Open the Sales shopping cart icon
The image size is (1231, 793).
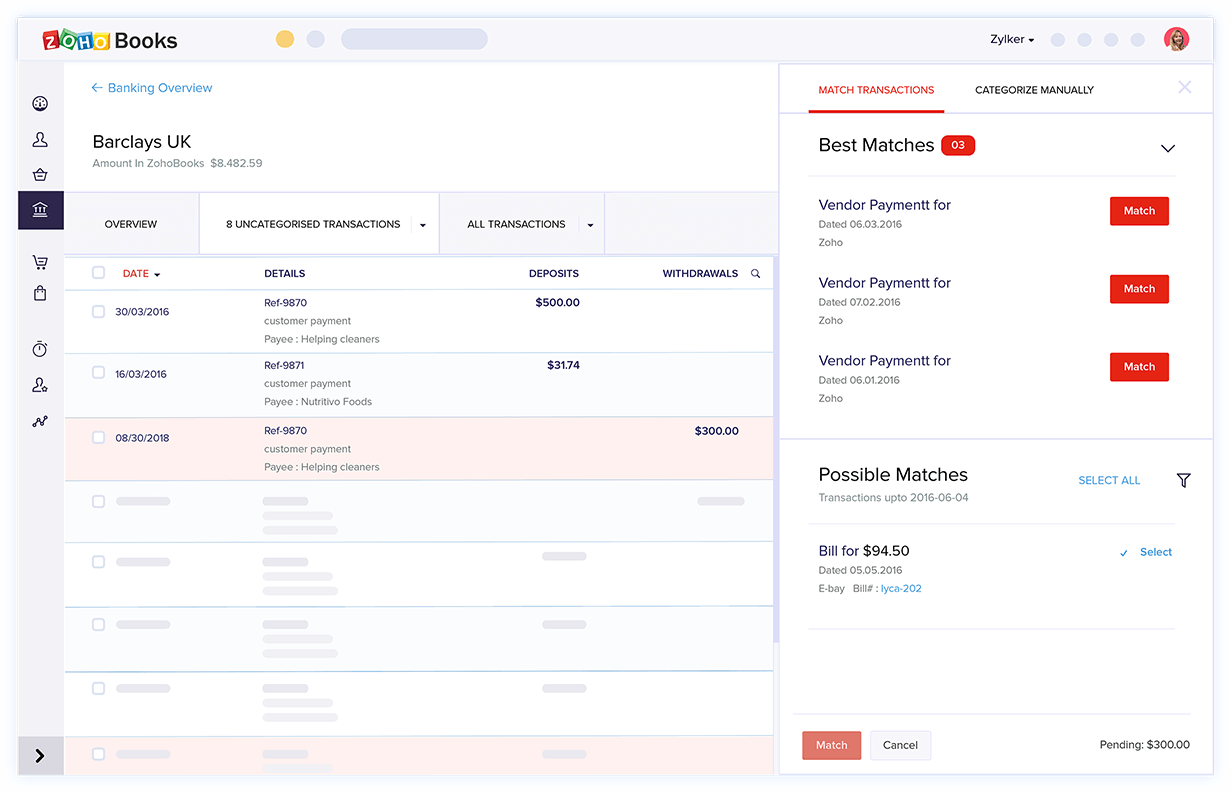(x=40, y=263)
